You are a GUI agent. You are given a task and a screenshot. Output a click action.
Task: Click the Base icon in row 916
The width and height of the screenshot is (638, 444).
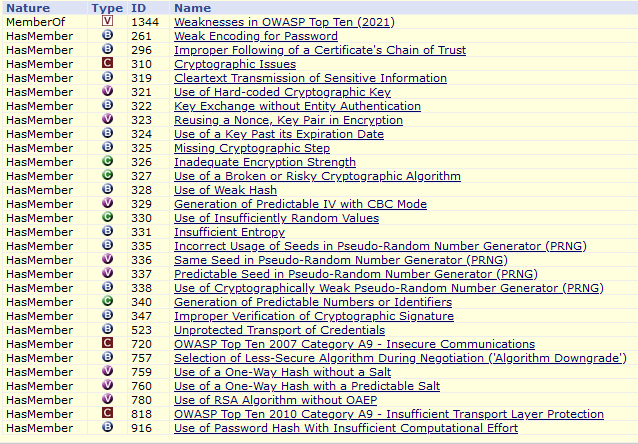[x=107, y=427]
